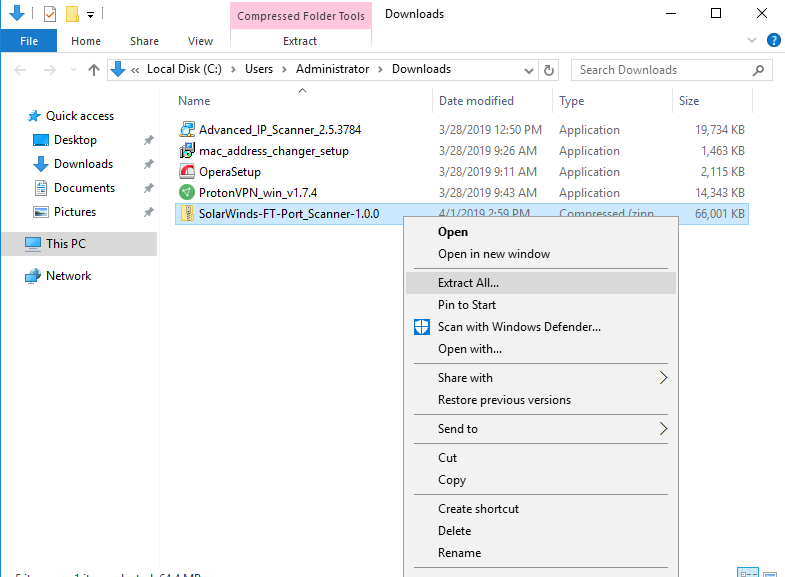785x577 pixels.
Task: Choose Open with... menu entry
Action: [x=541, y=349]
